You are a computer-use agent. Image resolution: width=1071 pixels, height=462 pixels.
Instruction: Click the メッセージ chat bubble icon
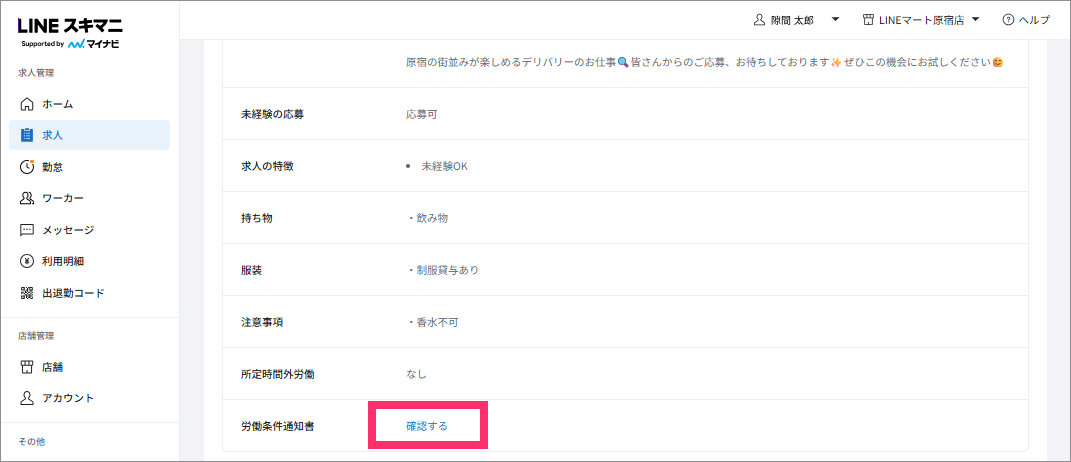click(x=27, y=230)
